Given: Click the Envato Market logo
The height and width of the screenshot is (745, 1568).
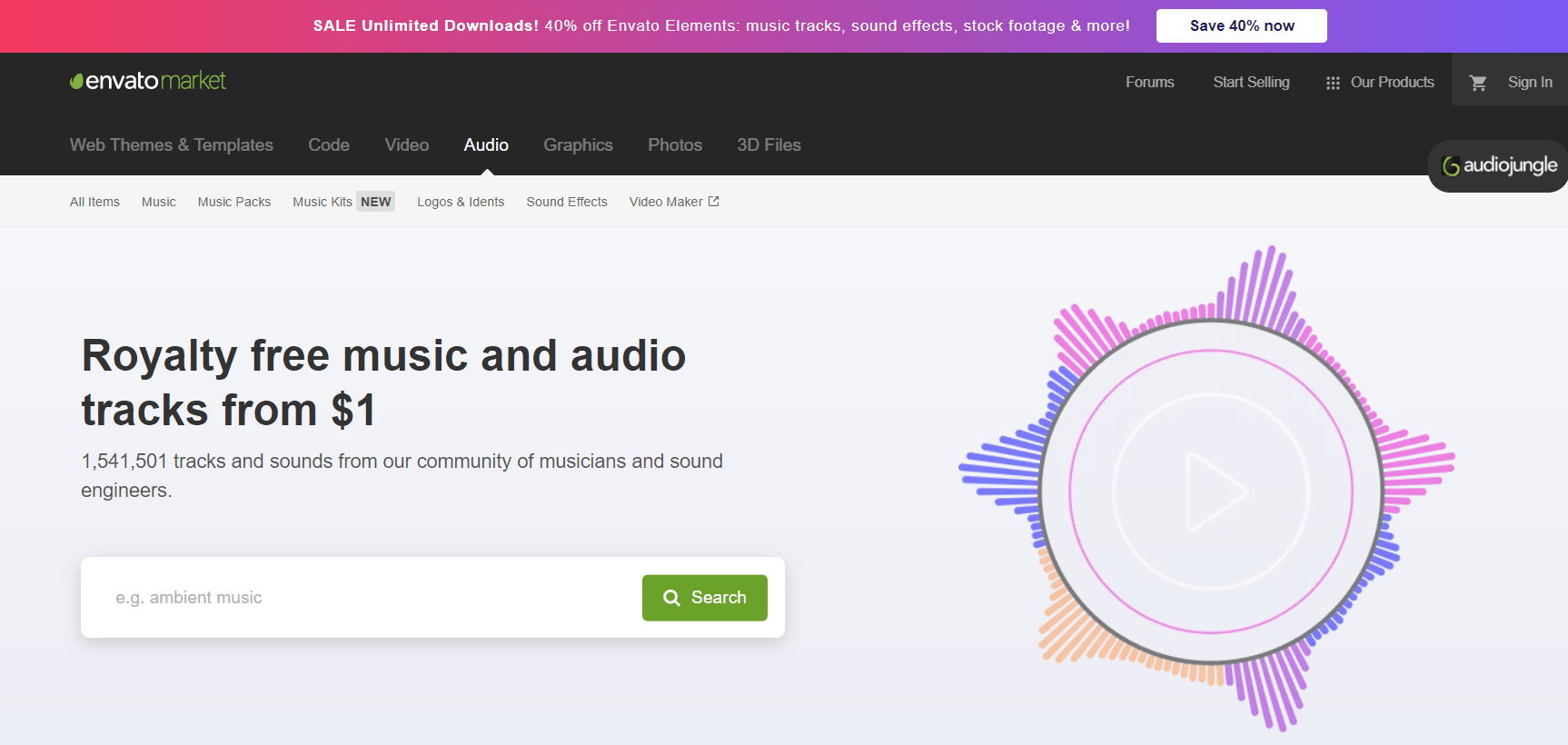Looking at the screenshot, I should tap(148, 81).
